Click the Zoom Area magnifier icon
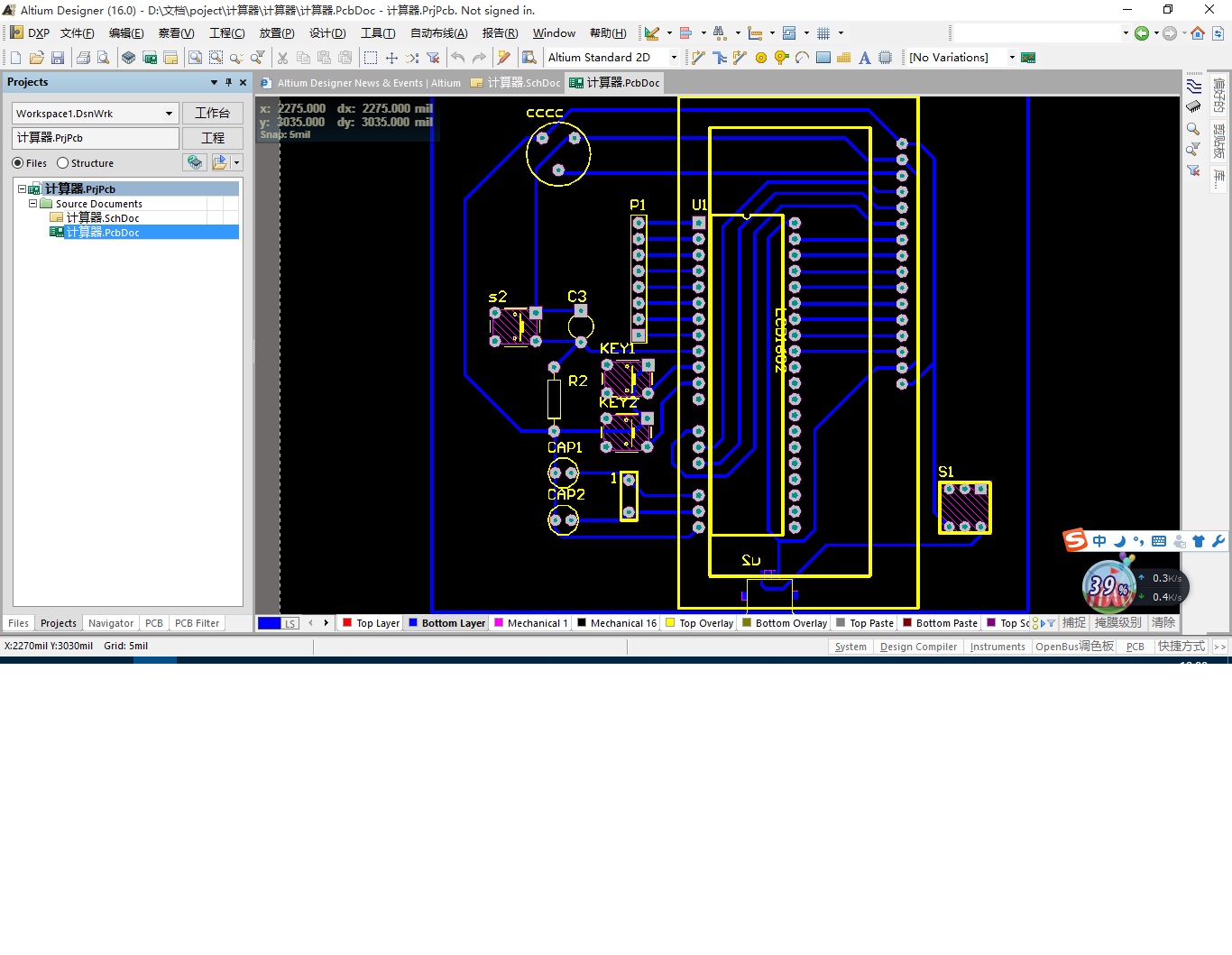 click(x=216, y=58)
